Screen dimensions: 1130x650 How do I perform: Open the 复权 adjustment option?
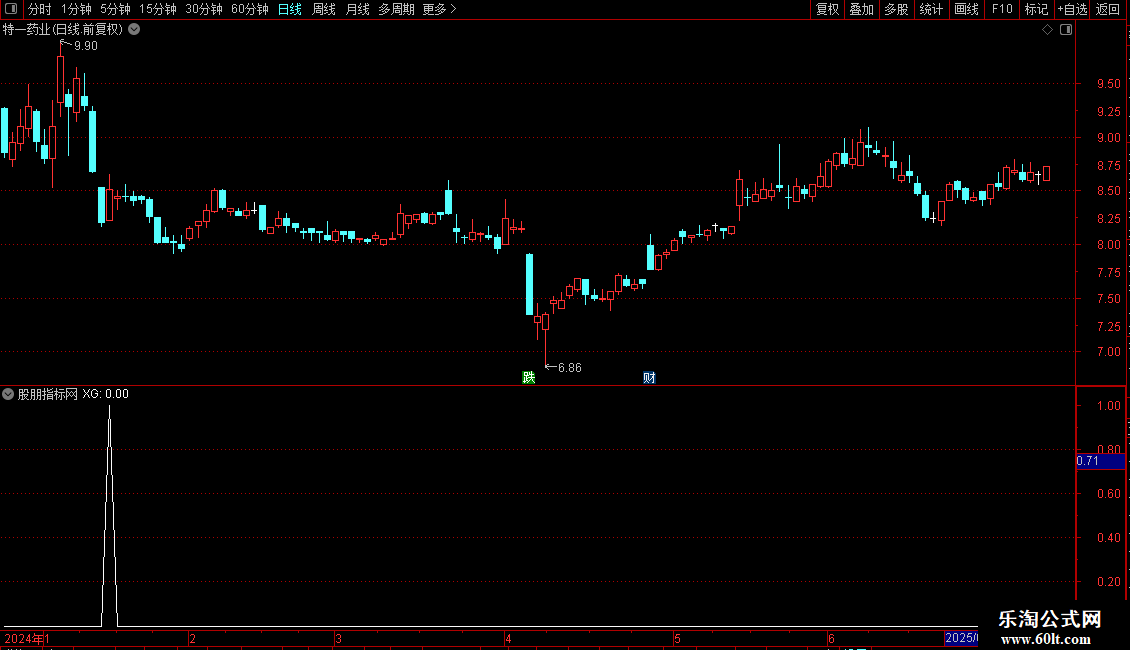click(x=827, y=9)
